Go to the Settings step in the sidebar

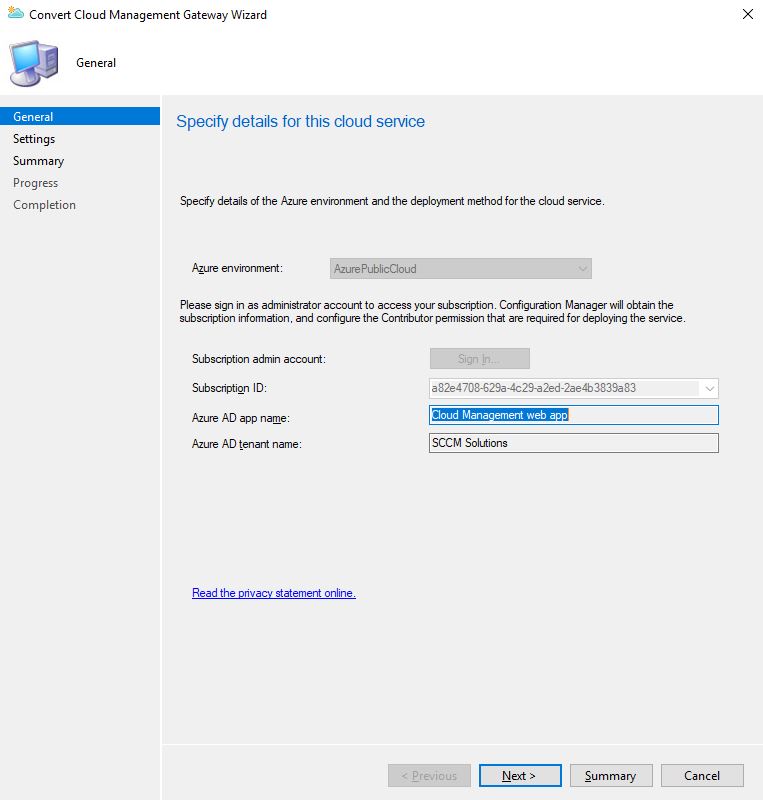point(34,139)
